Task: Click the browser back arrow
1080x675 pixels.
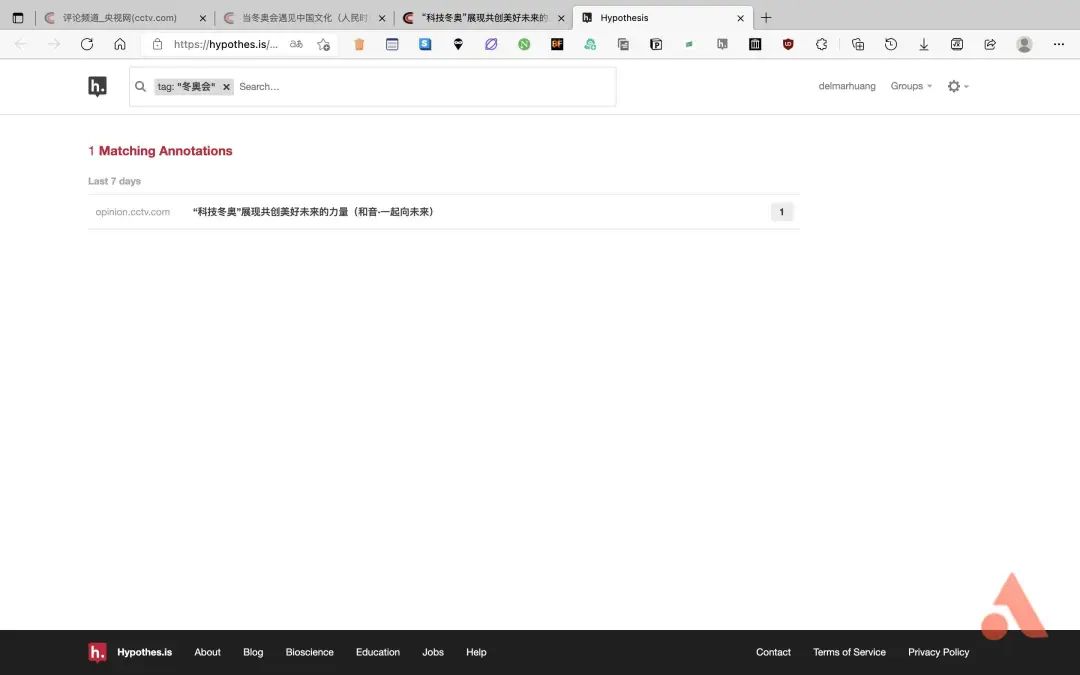Action: (21, 44)
